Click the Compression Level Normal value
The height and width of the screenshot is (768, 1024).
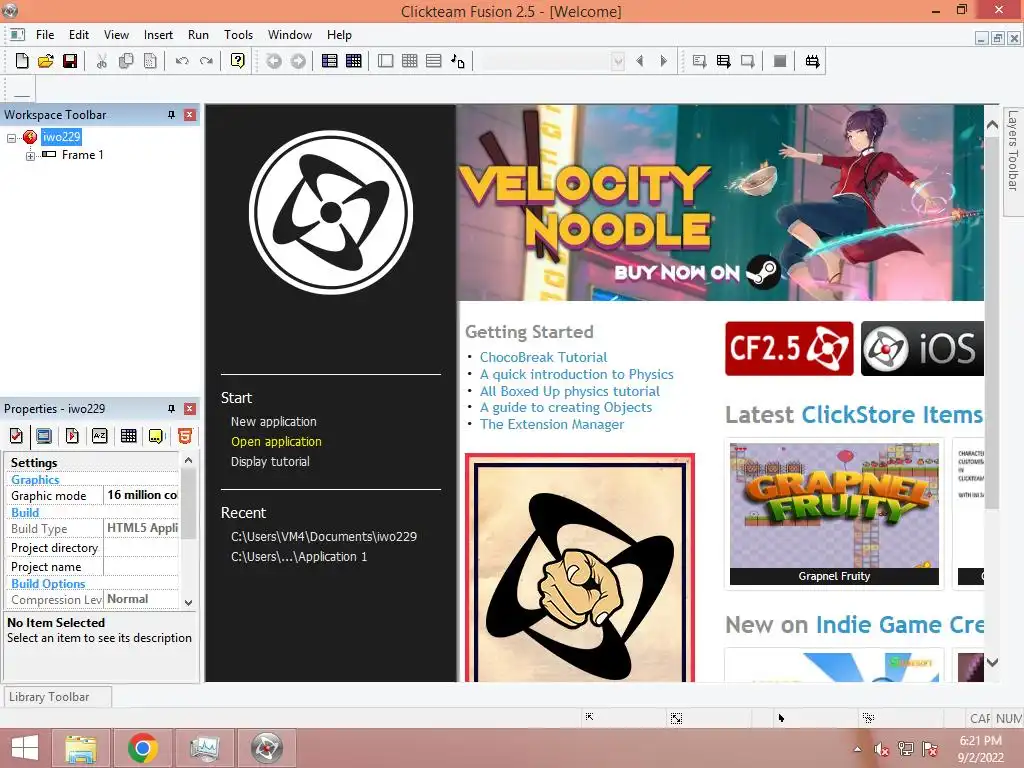point(141,599)
